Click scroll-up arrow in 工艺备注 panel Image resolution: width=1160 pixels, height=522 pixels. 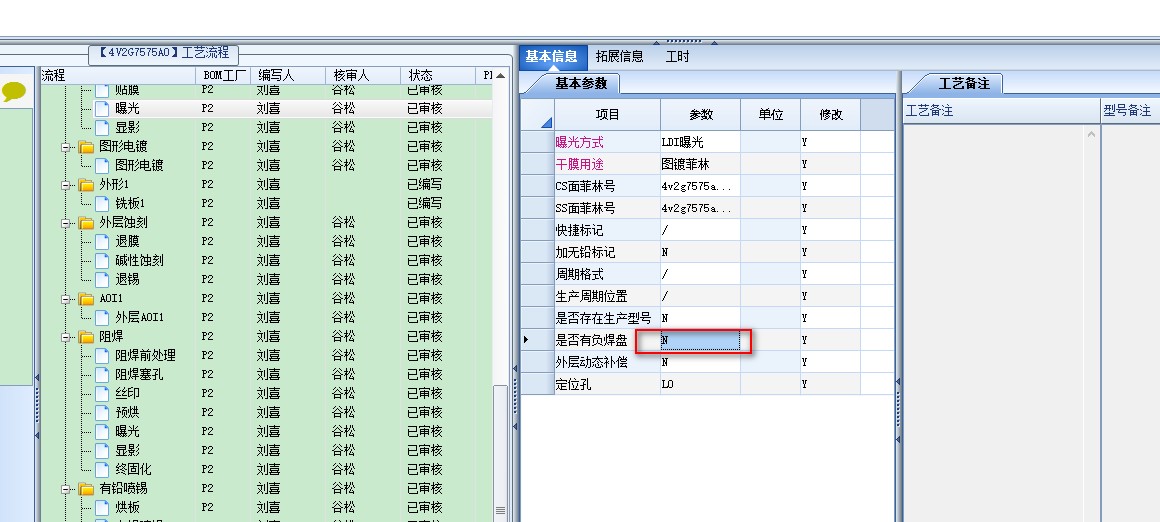tap(1091, 134)
